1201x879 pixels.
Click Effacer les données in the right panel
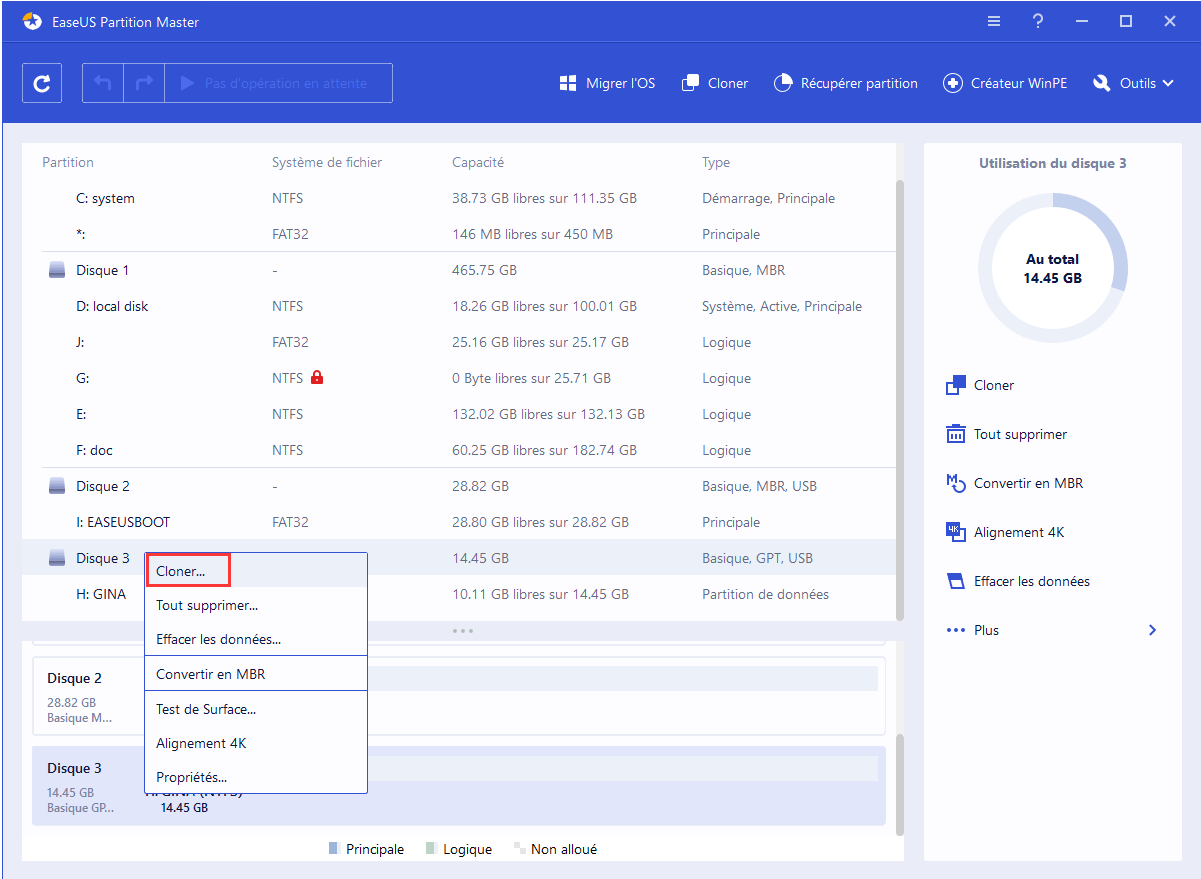click(1017, 581)
